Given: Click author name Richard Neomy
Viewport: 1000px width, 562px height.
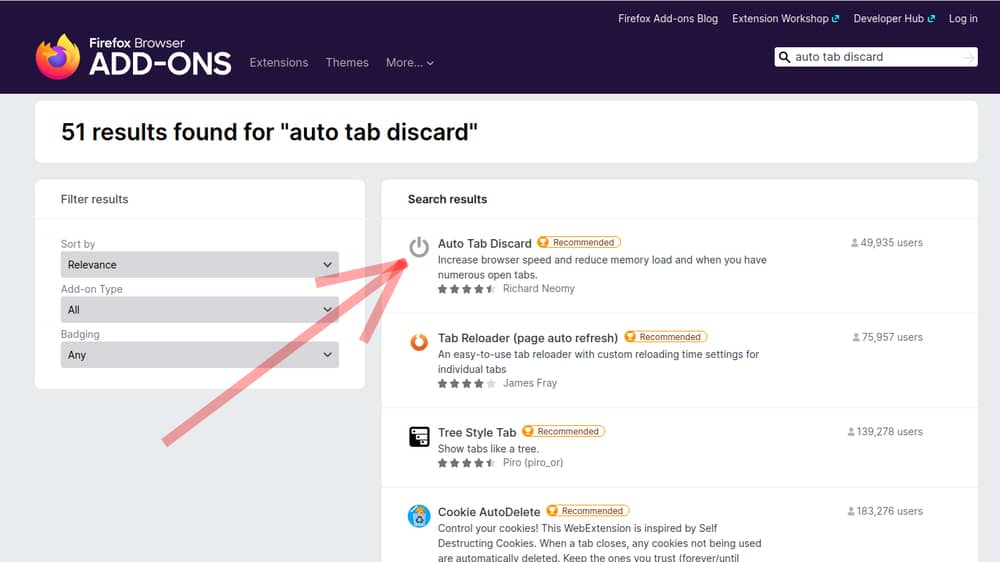Looking at the screenshot, I should (x=539, y=289).
